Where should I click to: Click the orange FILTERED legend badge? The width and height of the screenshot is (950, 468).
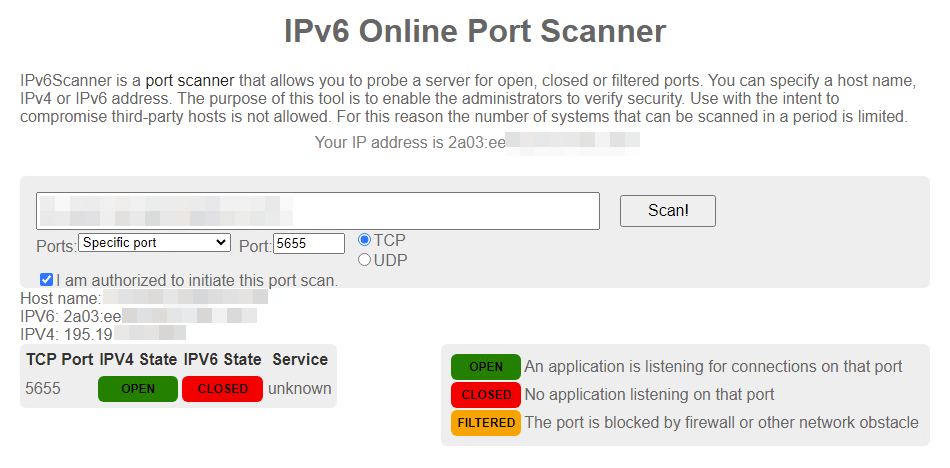[x=486, y=423]
